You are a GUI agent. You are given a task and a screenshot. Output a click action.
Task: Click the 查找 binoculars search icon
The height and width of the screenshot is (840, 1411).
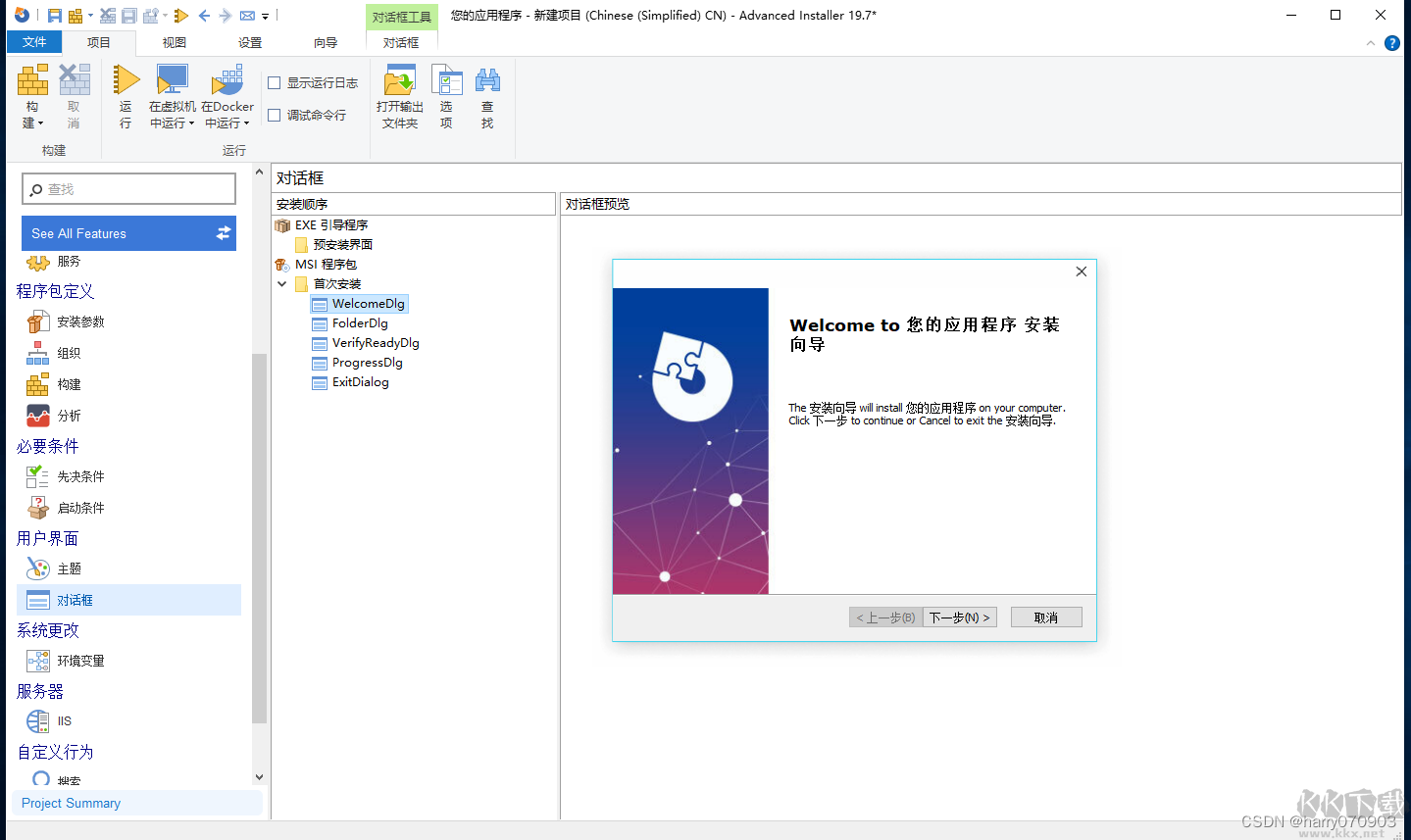487,80
